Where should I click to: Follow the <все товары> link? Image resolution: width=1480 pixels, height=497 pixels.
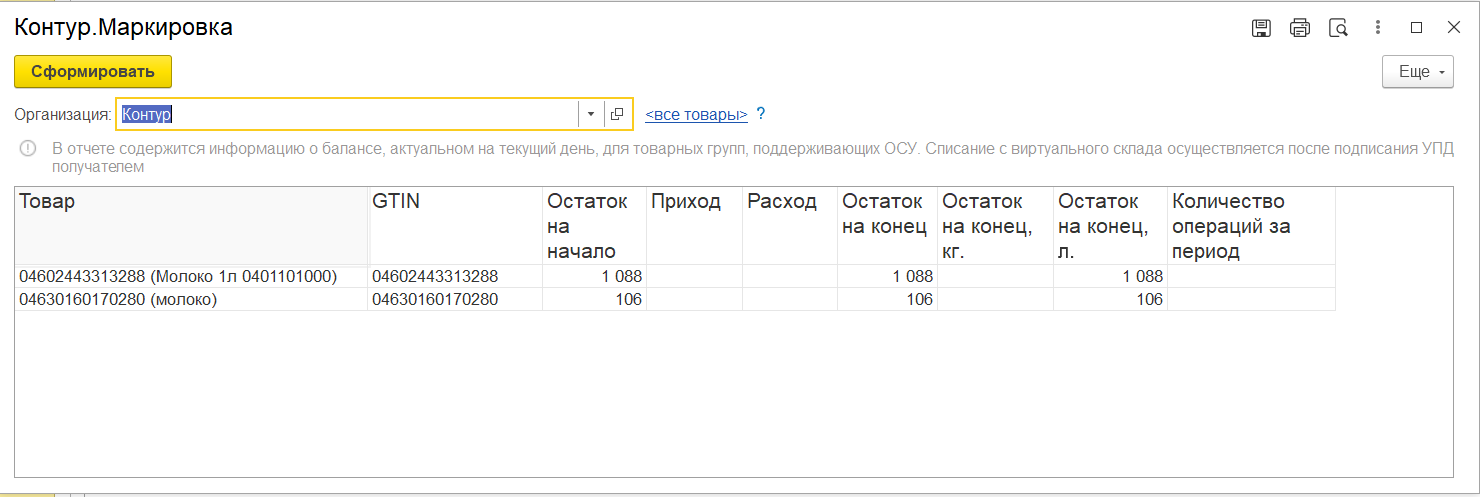pos(696,115)
